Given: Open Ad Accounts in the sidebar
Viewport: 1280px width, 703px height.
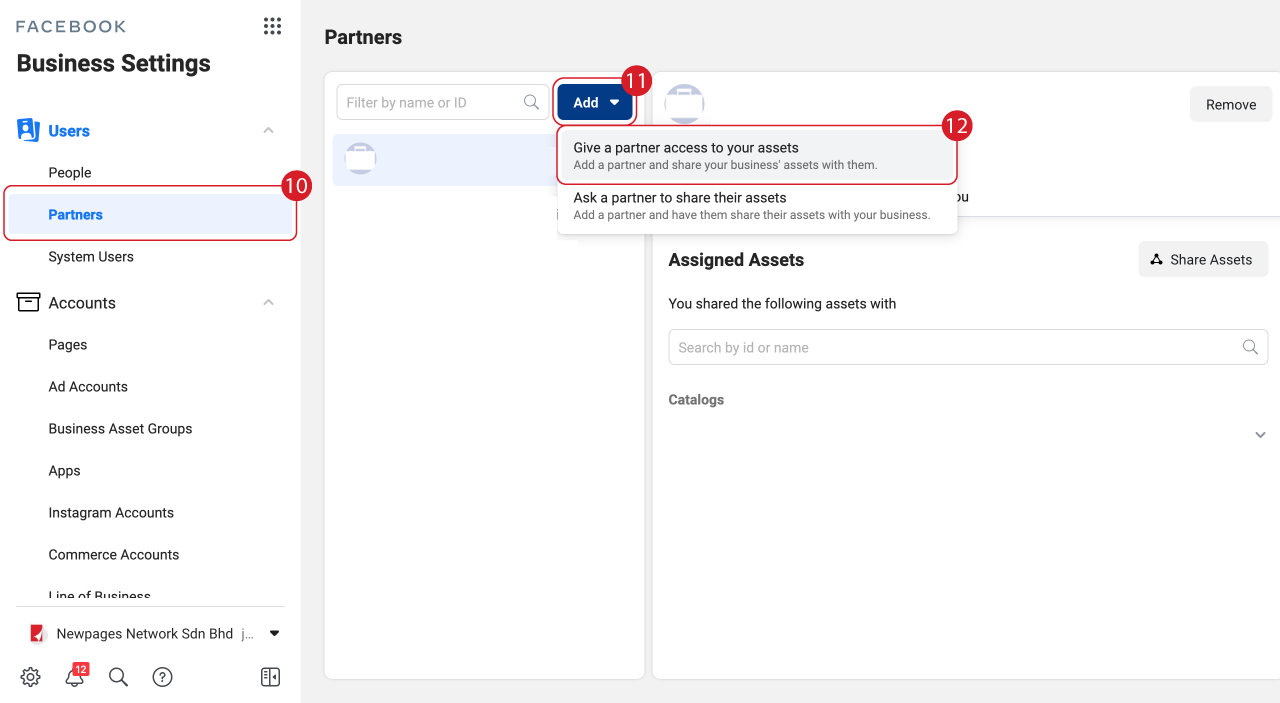Looking at the screenshot, I should (88, 386).
